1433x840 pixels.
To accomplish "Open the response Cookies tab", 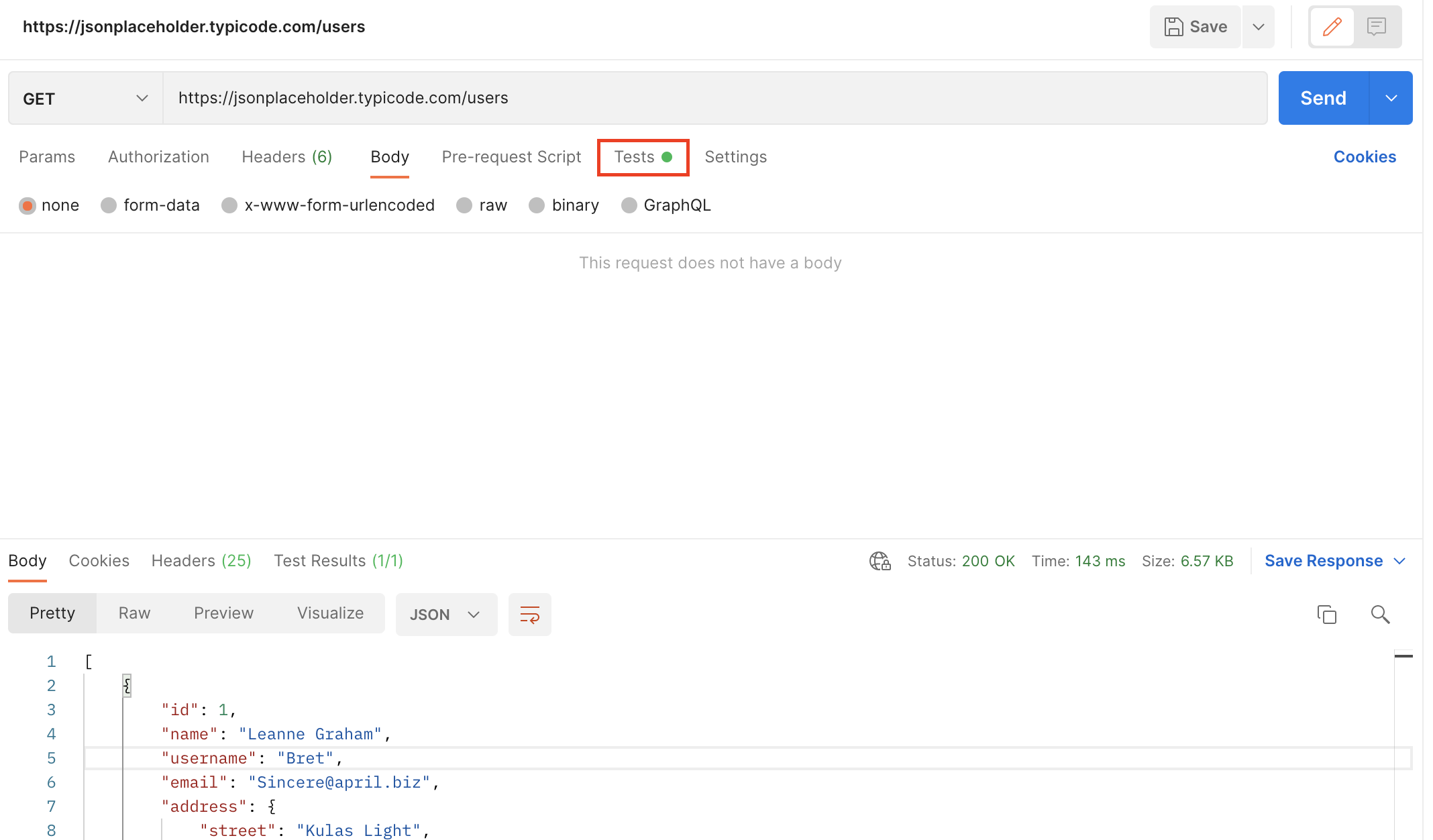I will click(99, 561).
